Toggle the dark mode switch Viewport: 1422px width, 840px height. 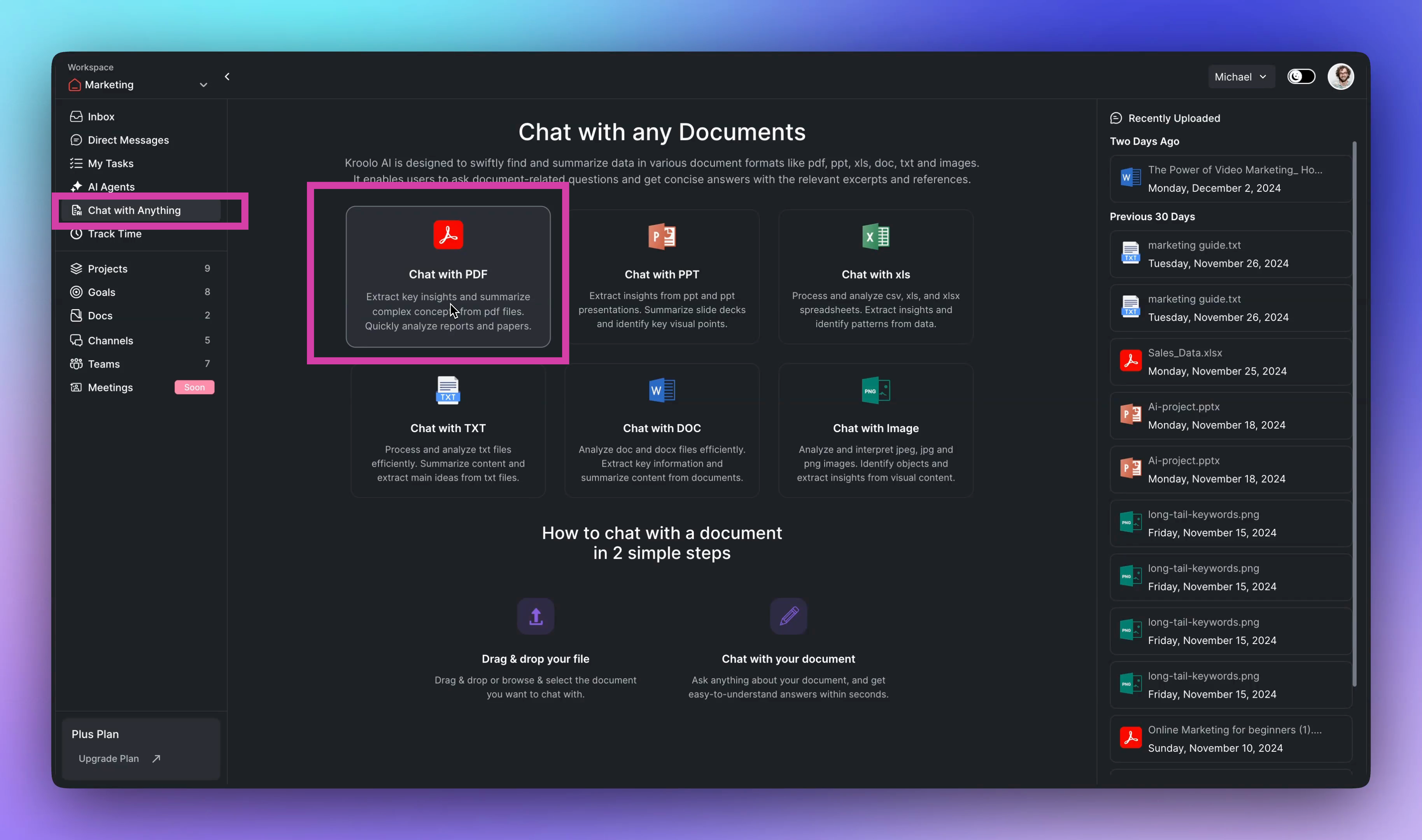1301,76
